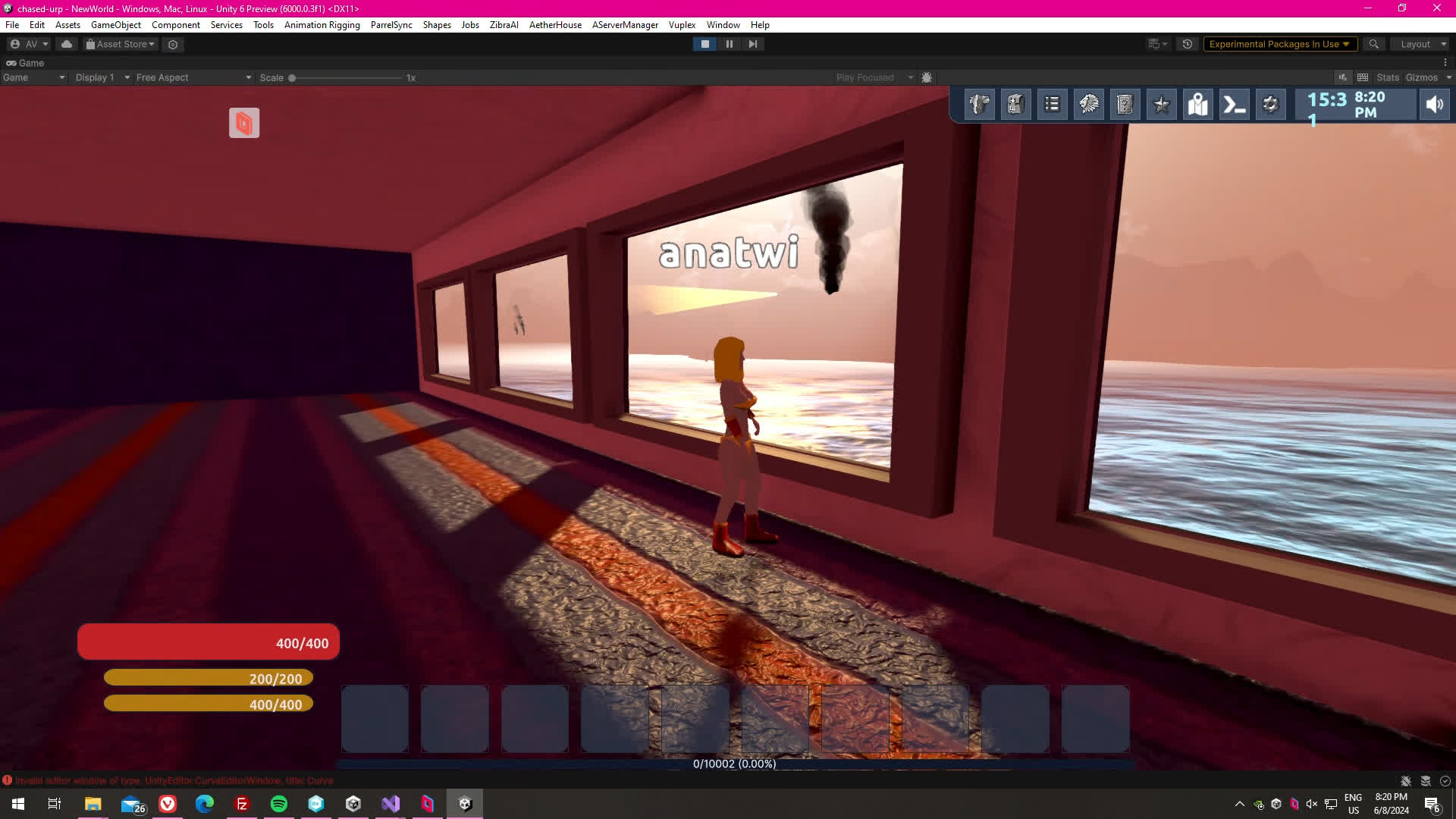Toggle the in-game speaker sound button

(1434, 105)
